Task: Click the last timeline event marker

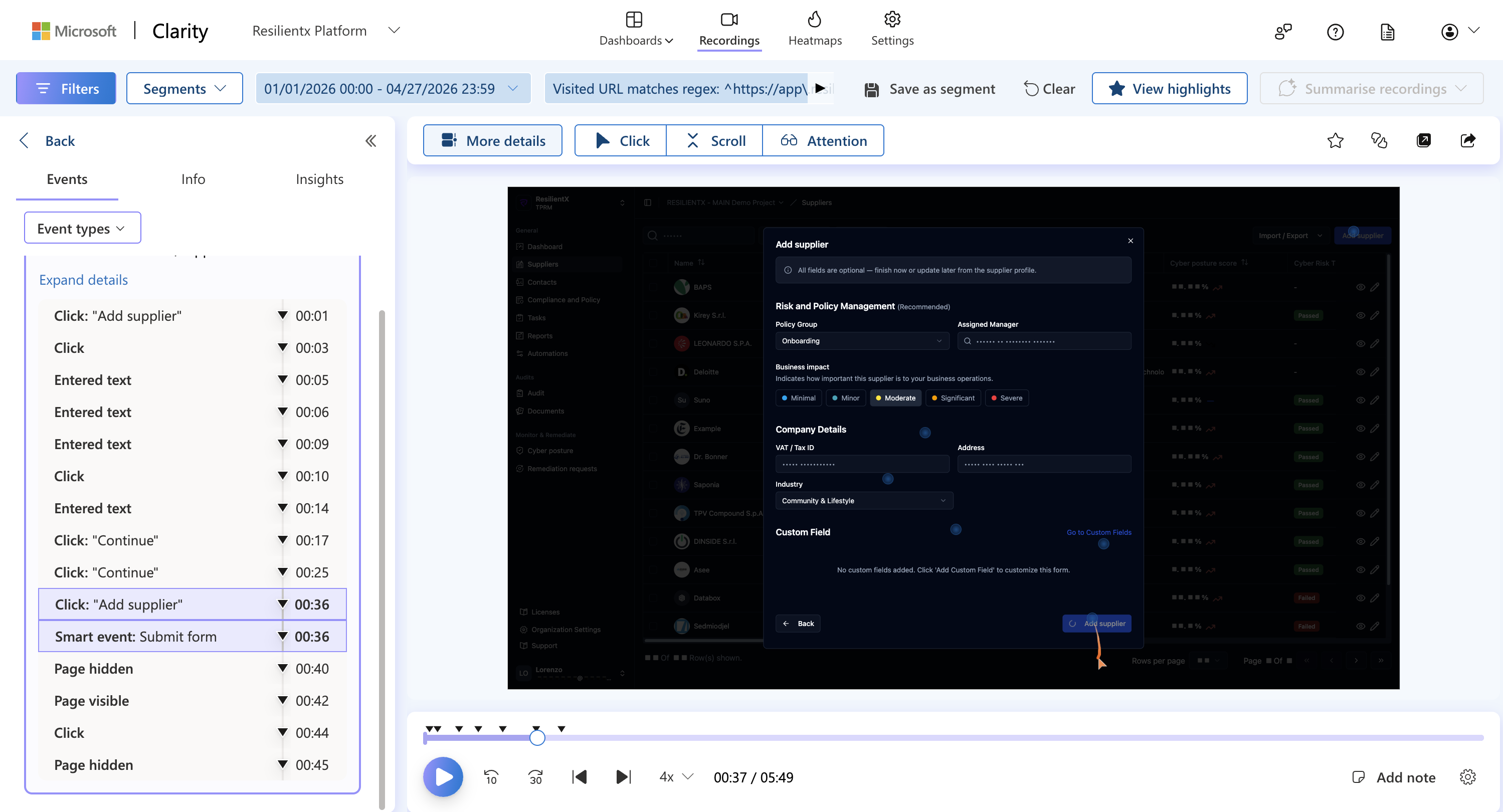Action: [561, 729]
